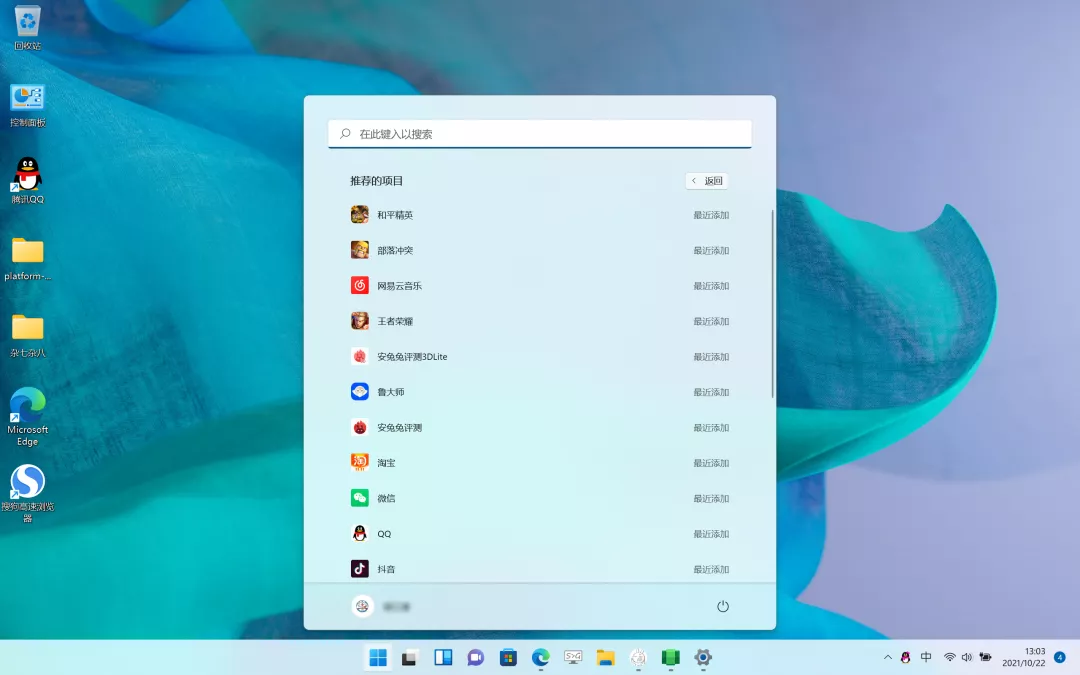Launch 安兔兔评测 icon in list
The width and height of the screenshot is (1080, 675).
pos(360,427)
